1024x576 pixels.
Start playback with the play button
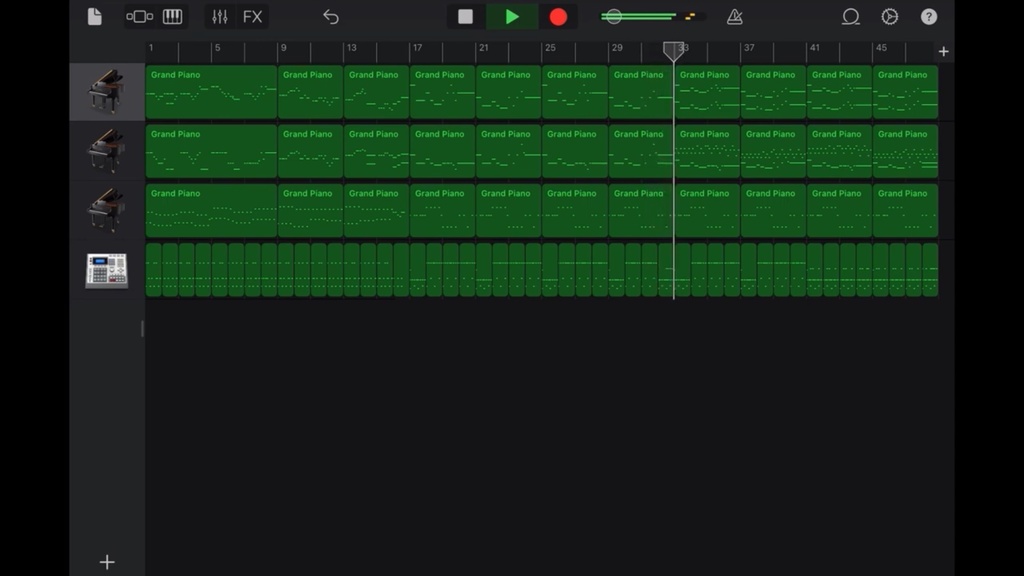coord(513,16)
